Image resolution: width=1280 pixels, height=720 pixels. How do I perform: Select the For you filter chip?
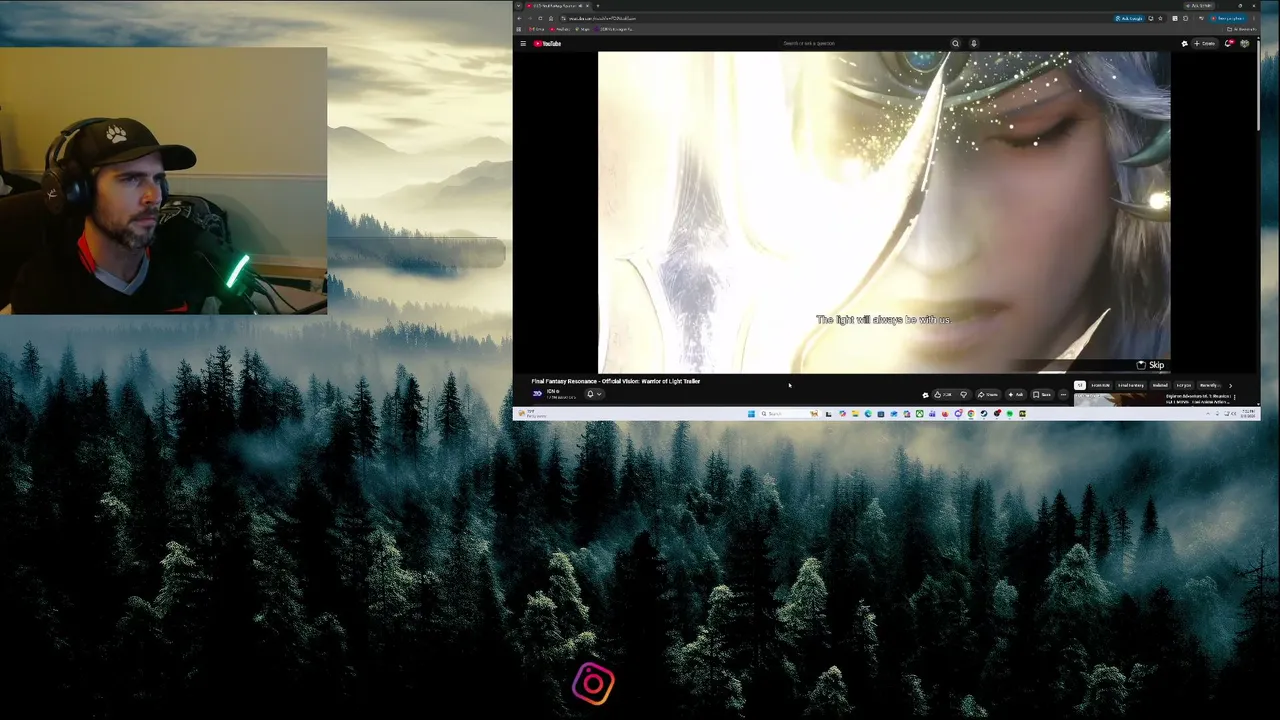(x=1184, y=385)
